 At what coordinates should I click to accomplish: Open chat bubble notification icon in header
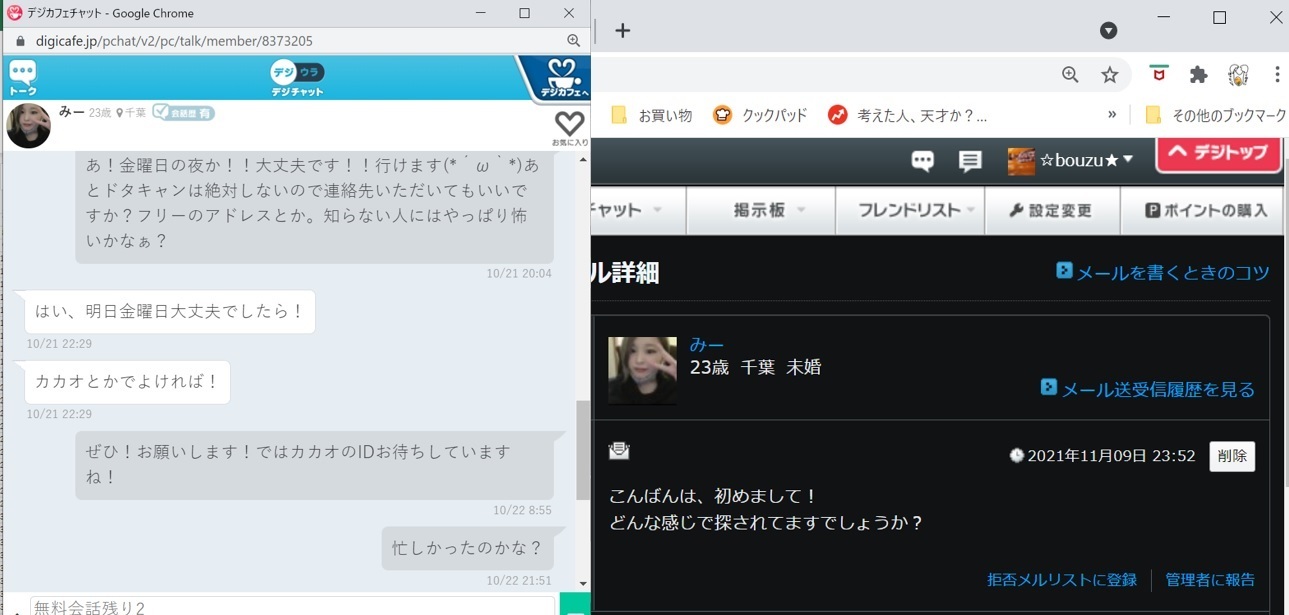click(922, 161)
